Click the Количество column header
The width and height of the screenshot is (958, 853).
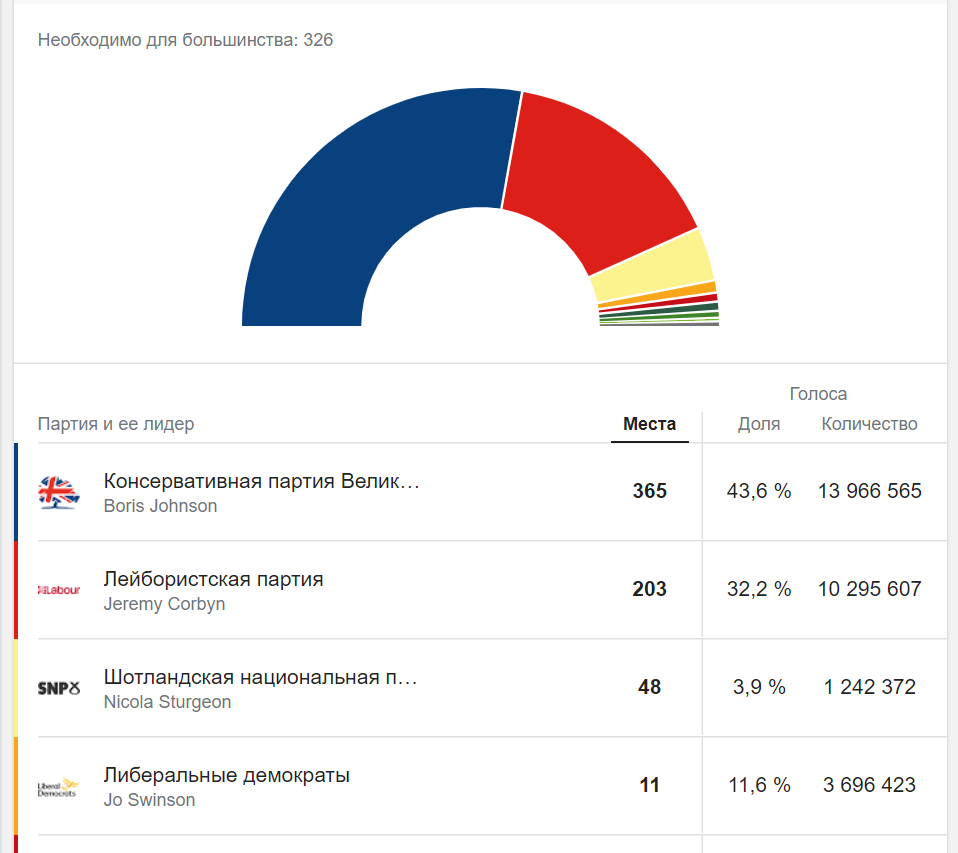(x=869, y=424)
